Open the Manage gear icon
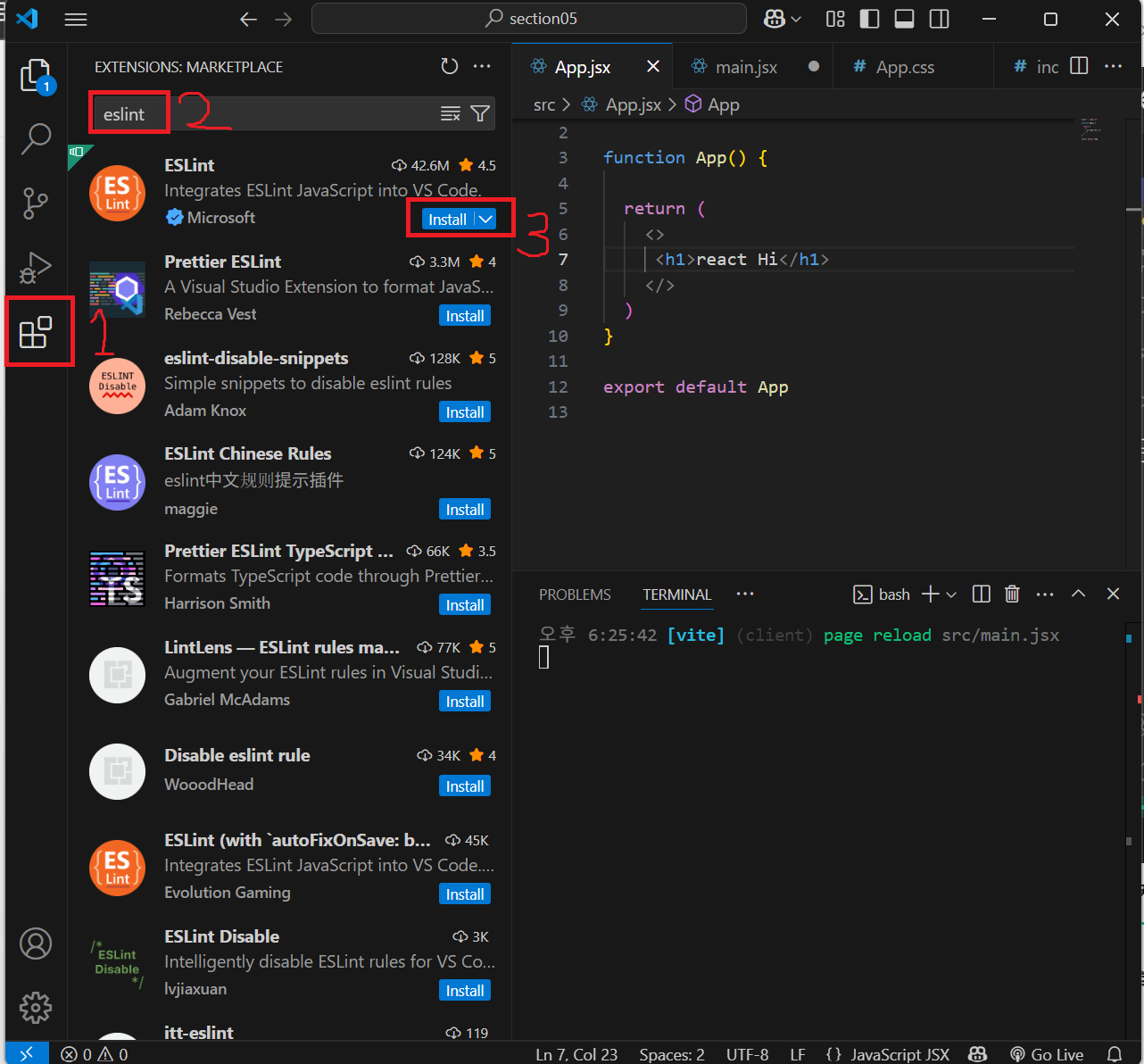This screenshot has height=1064, width=1144. pos(36,1008)
